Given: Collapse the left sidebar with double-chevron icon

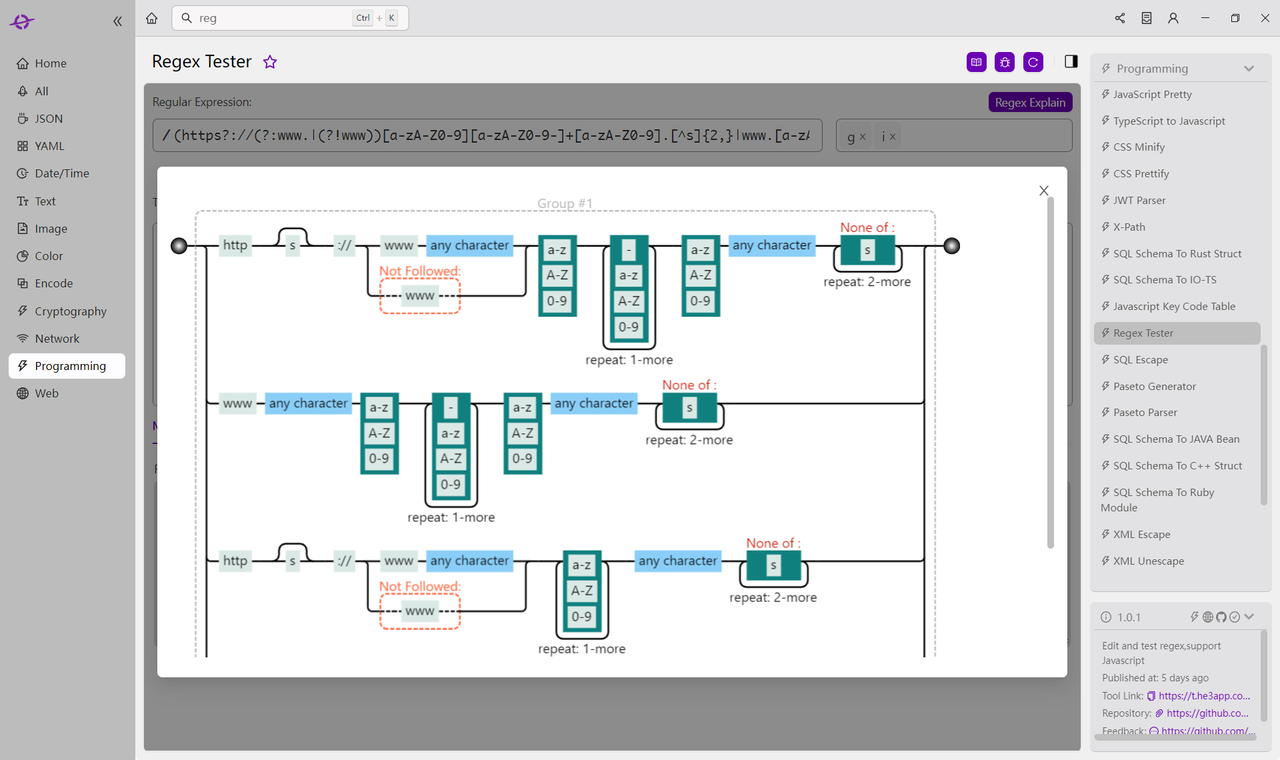Looking at the screenshot, I should coord(118,21).
